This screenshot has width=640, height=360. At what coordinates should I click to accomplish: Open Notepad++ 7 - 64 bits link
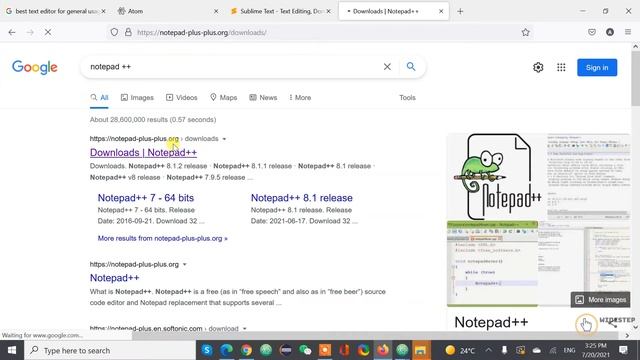point(146,198)
